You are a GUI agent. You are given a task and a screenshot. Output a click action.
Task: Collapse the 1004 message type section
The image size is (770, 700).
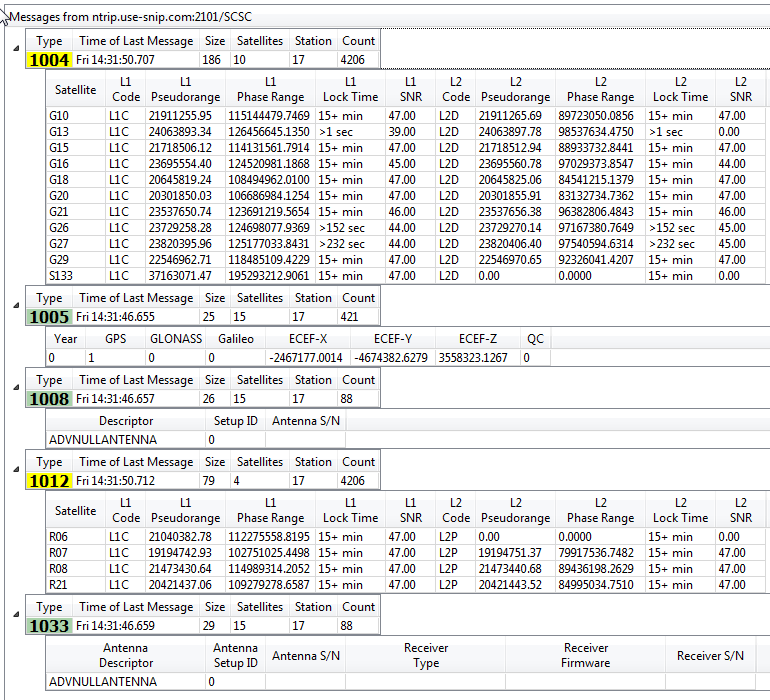tap(16, 48)
